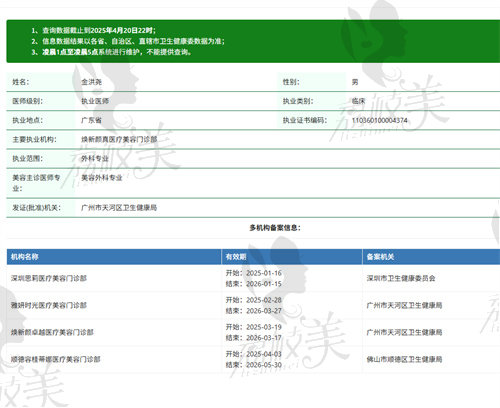500x408 pixels.
Task: Click the end date 2026-05-30
Action: (x=264, y=365)
